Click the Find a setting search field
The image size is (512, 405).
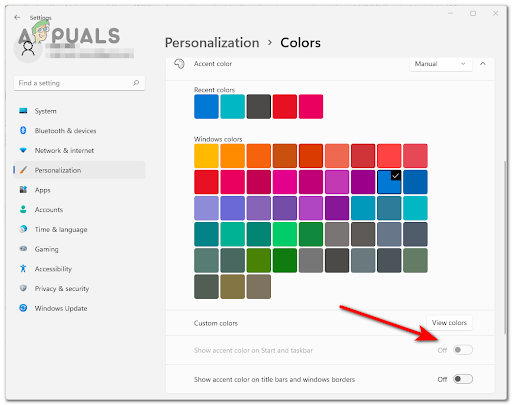click(79, 83)
